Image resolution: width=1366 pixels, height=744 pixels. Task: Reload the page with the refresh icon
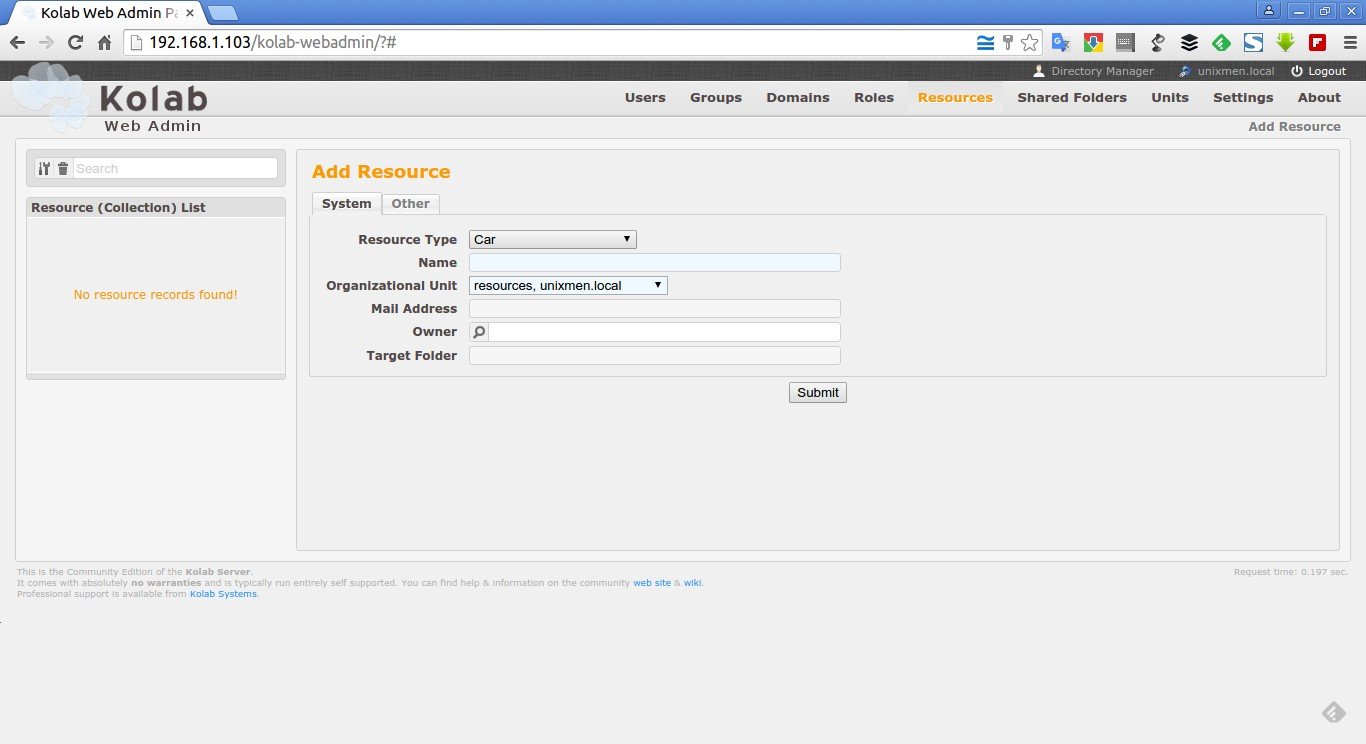[x=75, y=43]
